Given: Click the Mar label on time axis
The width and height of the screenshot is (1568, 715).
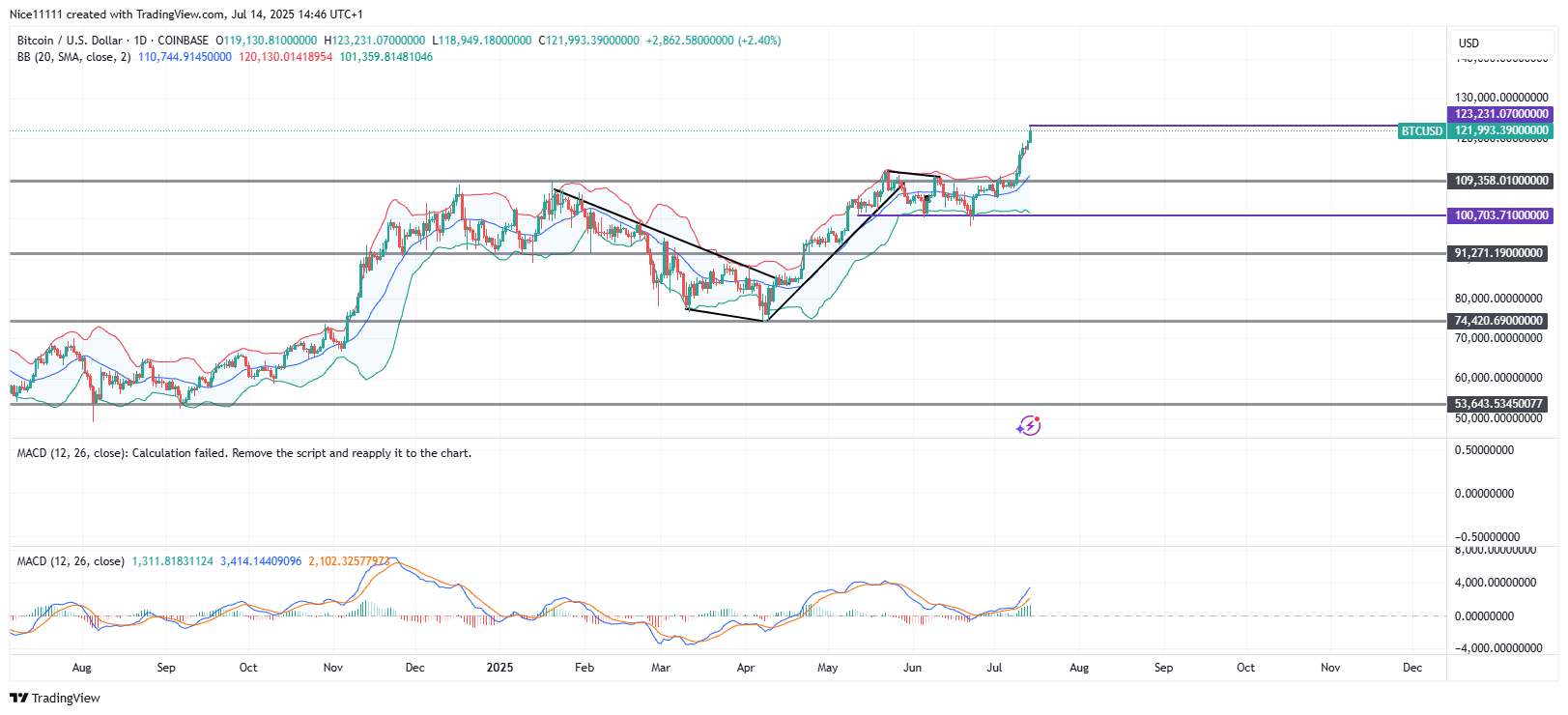Looking at the screenshot, I should (x=661, y=668).
